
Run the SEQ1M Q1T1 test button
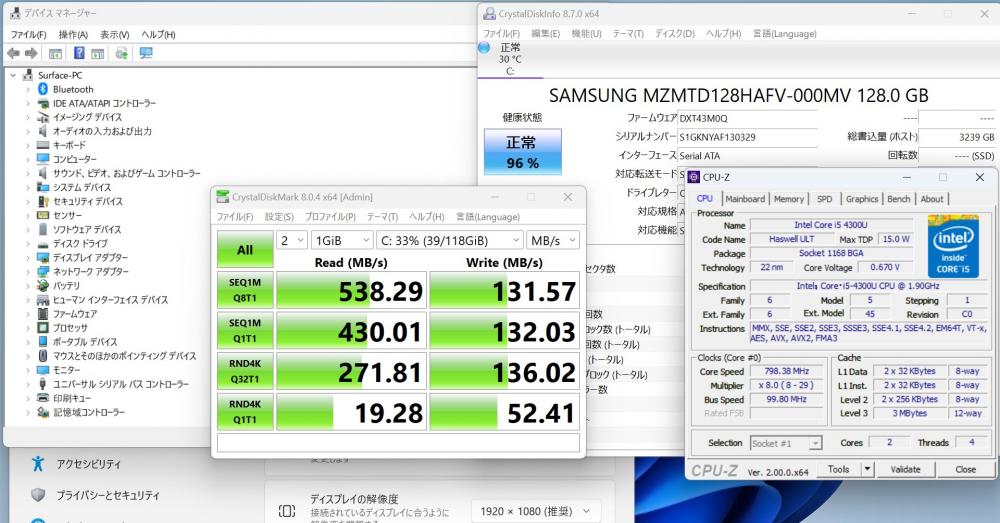245,331
